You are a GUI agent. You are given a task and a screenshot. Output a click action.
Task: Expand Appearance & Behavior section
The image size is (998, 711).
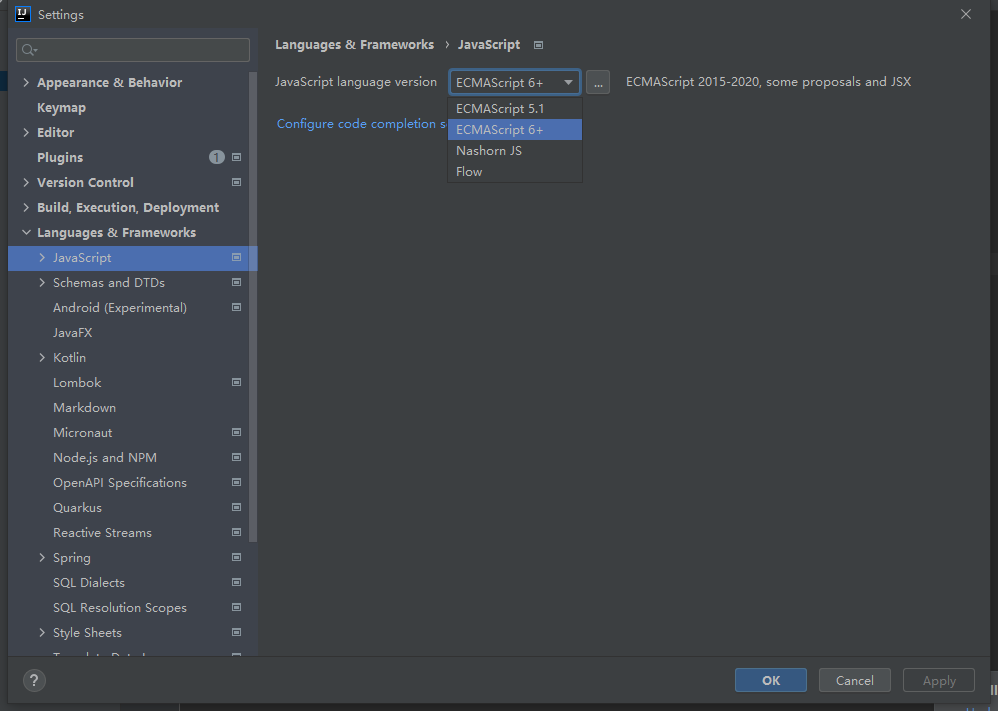coord(26,82)
